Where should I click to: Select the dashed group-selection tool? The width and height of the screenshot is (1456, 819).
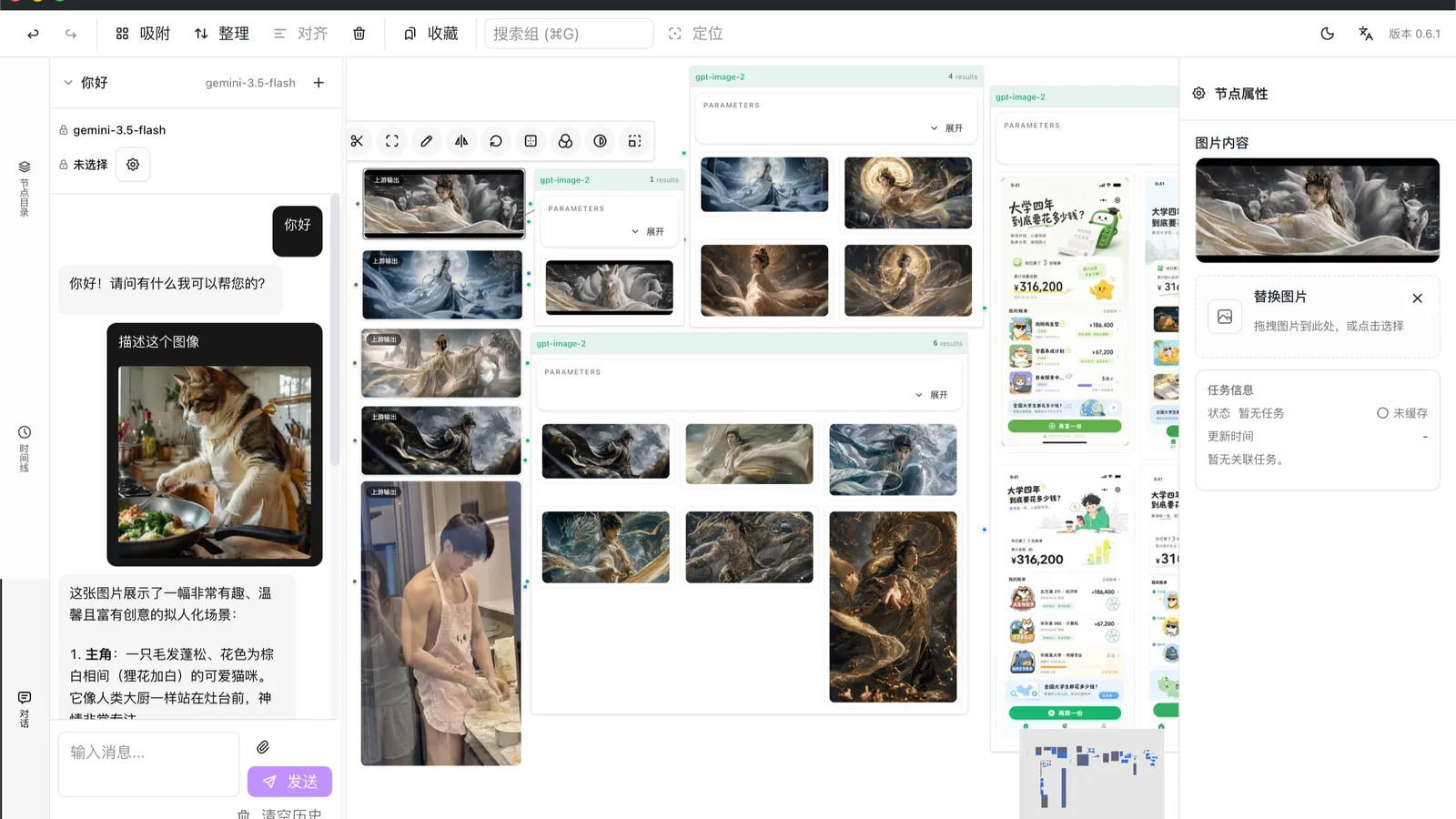click(x=634, y=141)
